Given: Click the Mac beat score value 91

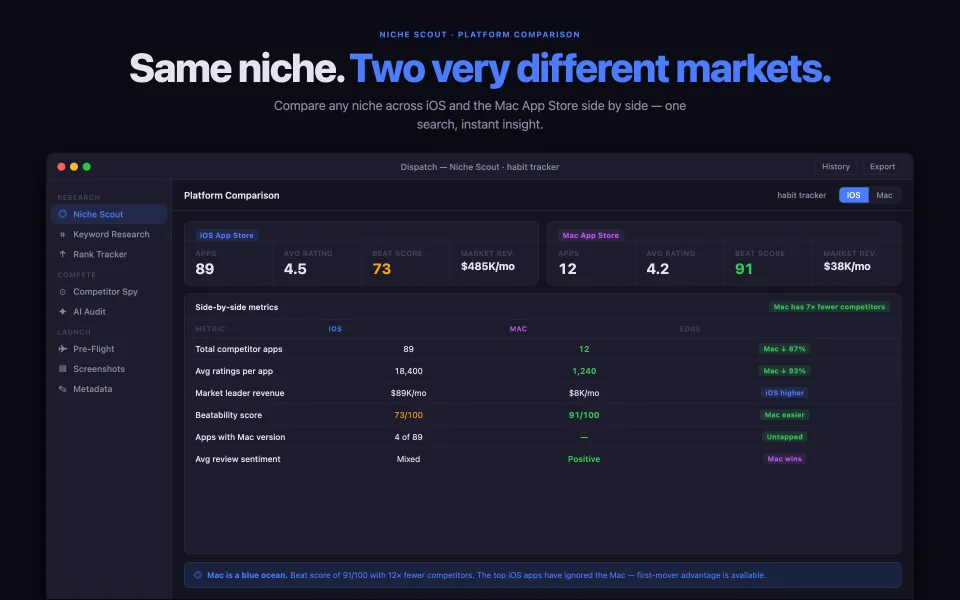Looking at the screenshot, I should pos(744,269).
